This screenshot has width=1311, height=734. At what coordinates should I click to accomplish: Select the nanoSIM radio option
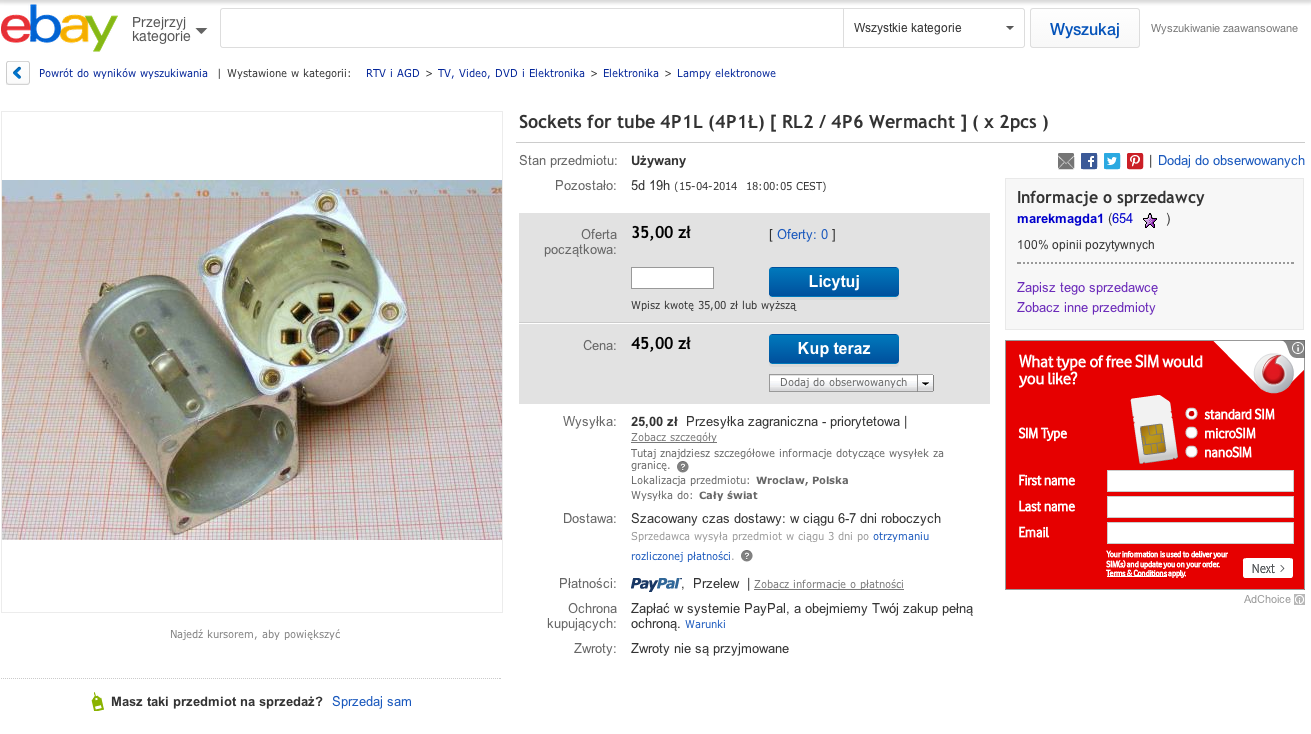pos(1191,452)
